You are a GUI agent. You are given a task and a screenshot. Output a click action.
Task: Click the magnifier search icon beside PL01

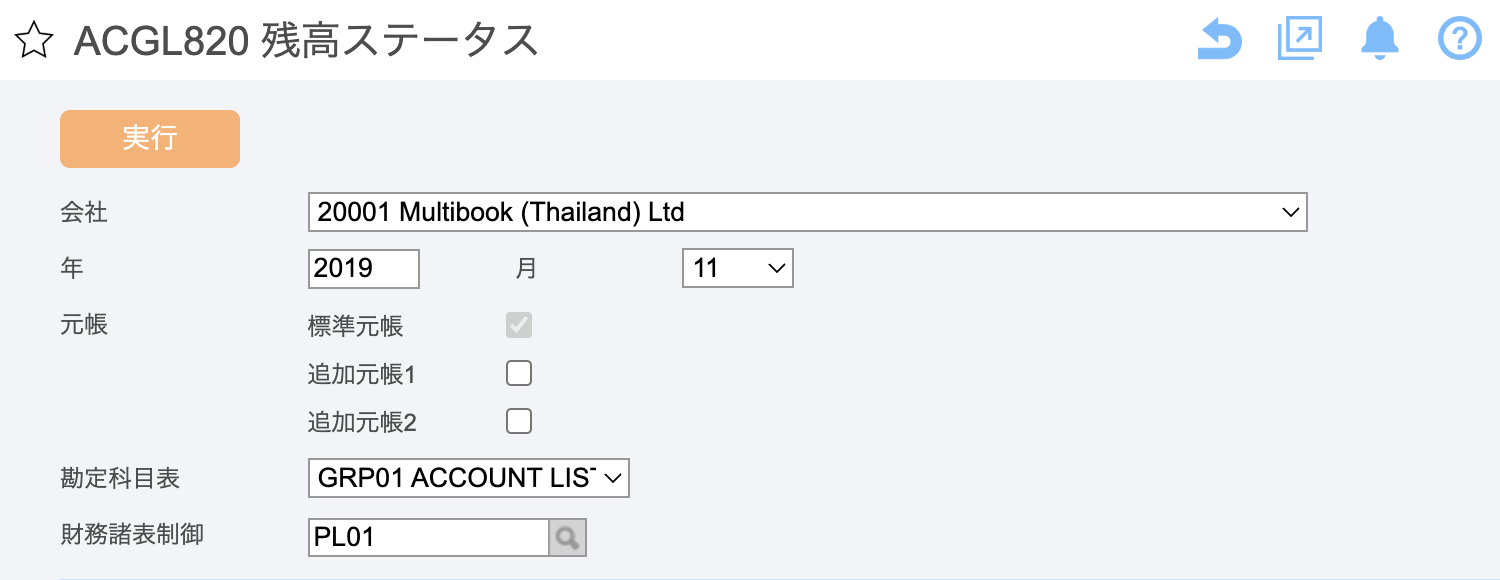[x=567, y=538]
